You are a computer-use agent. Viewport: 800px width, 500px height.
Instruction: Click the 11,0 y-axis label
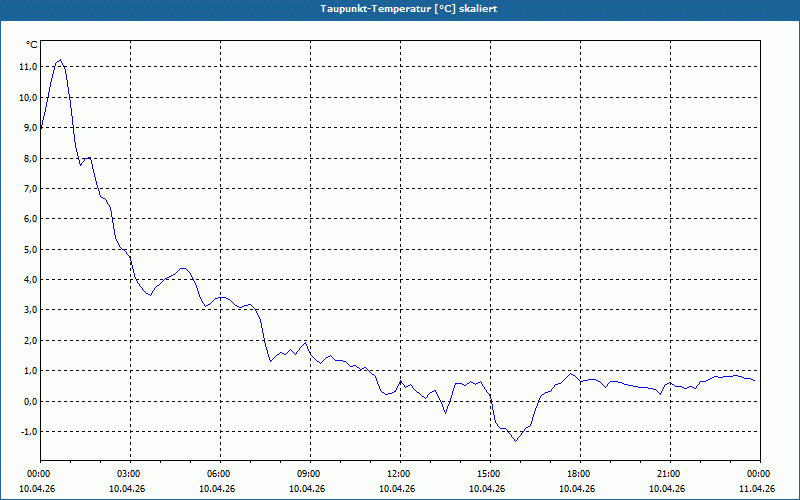point(28,67)
